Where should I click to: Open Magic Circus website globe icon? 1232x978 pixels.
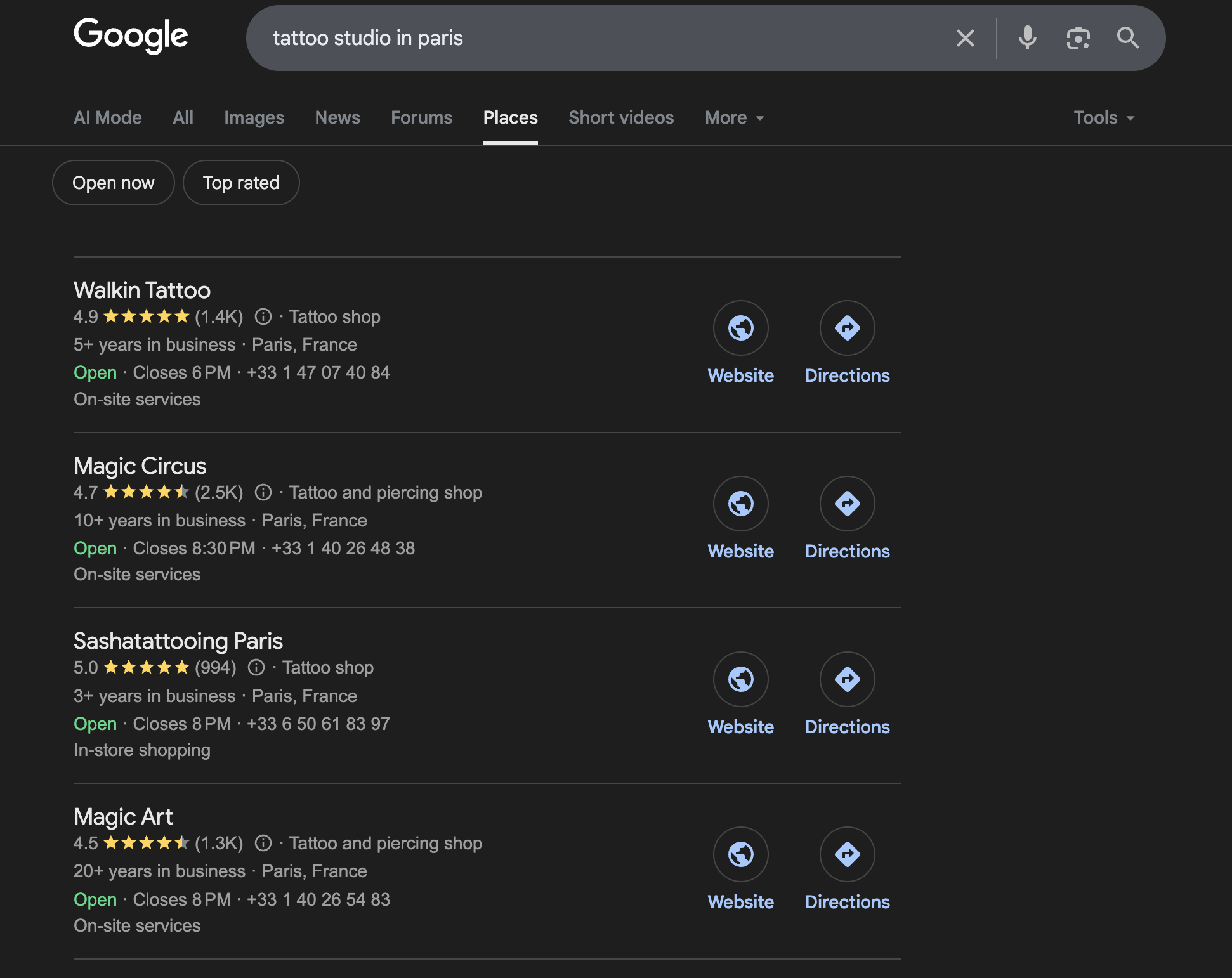pos(740,504)
